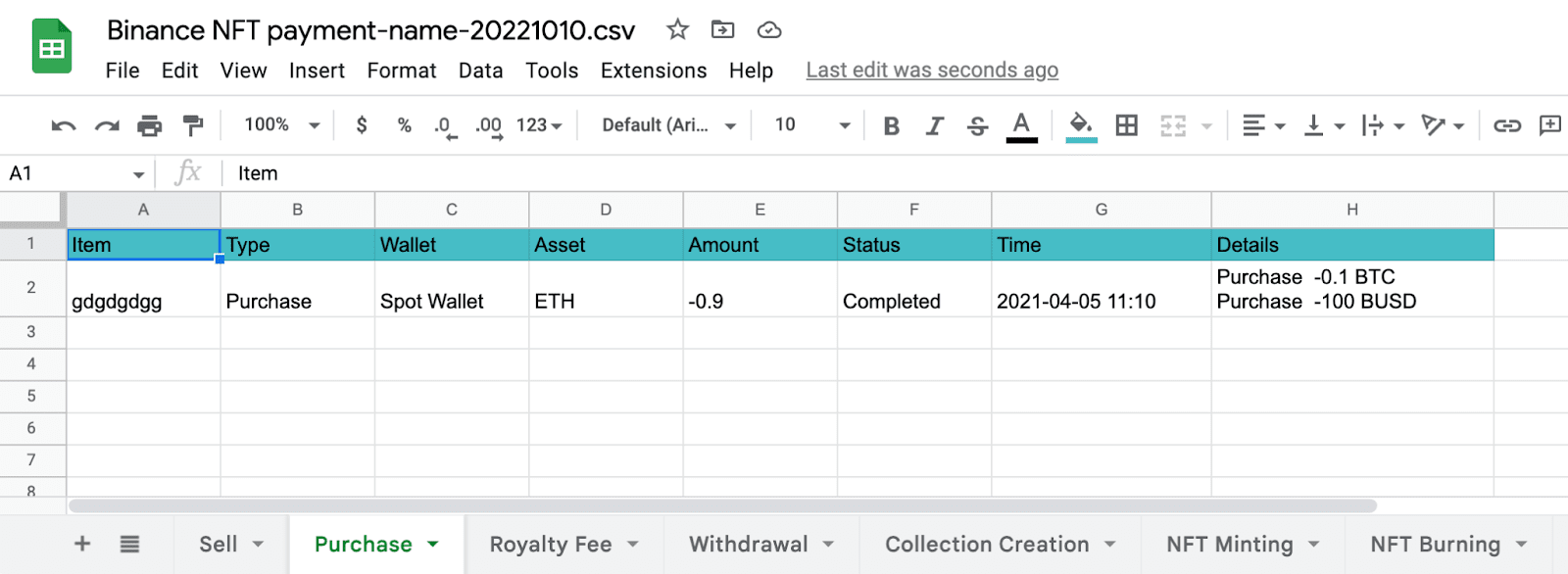The width and height of the screenshot is (1568, 574).
Task: Move document using folder icon
Action: click(x=722, y=29)
